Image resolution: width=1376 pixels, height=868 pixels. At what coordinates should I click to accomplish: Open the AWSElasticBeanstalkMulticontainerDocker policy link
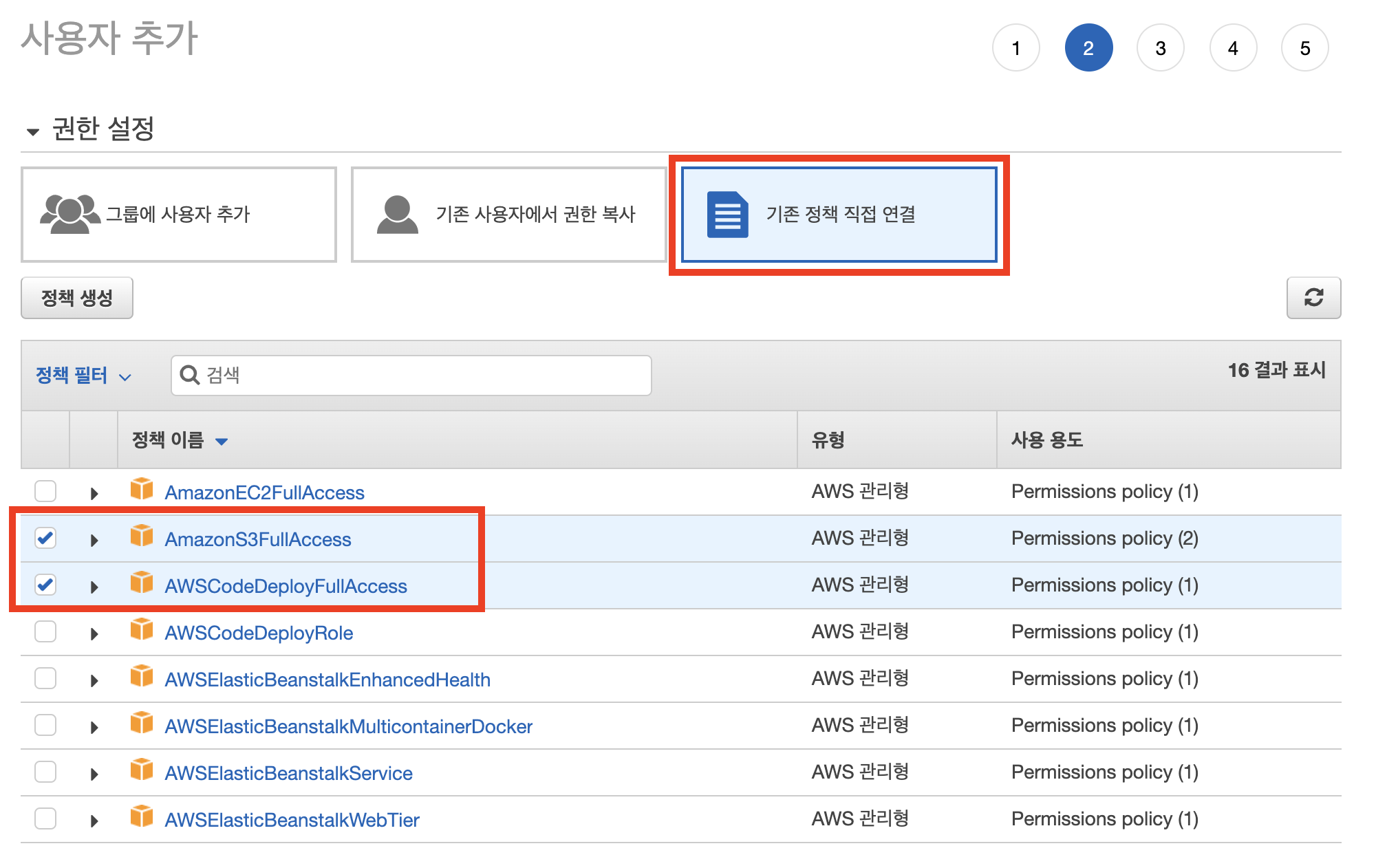coord(349,726)
